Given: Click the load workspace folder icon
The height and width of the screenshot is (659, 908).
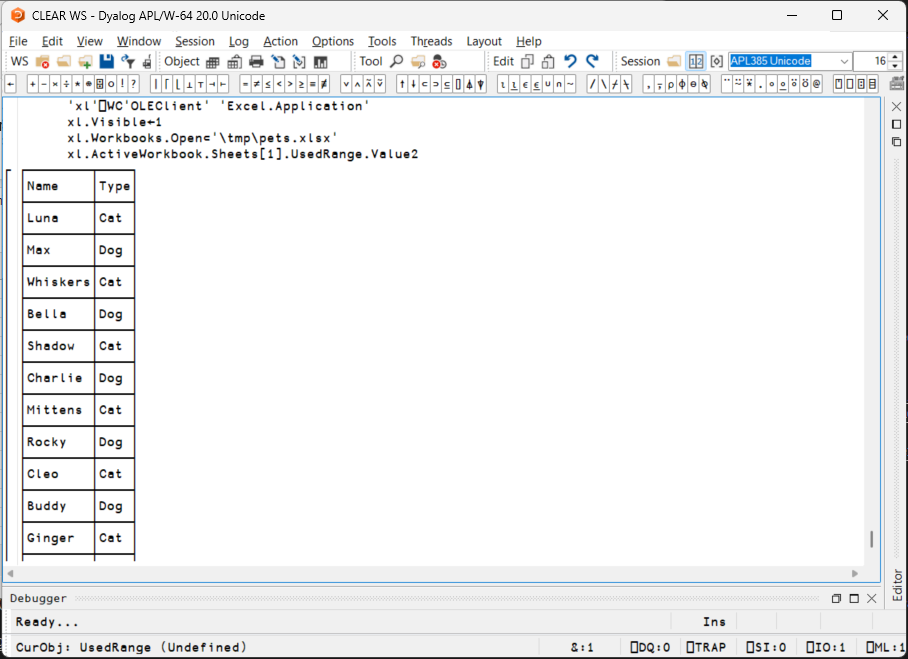Looking at the screenshot, I should tap(64, 61).
